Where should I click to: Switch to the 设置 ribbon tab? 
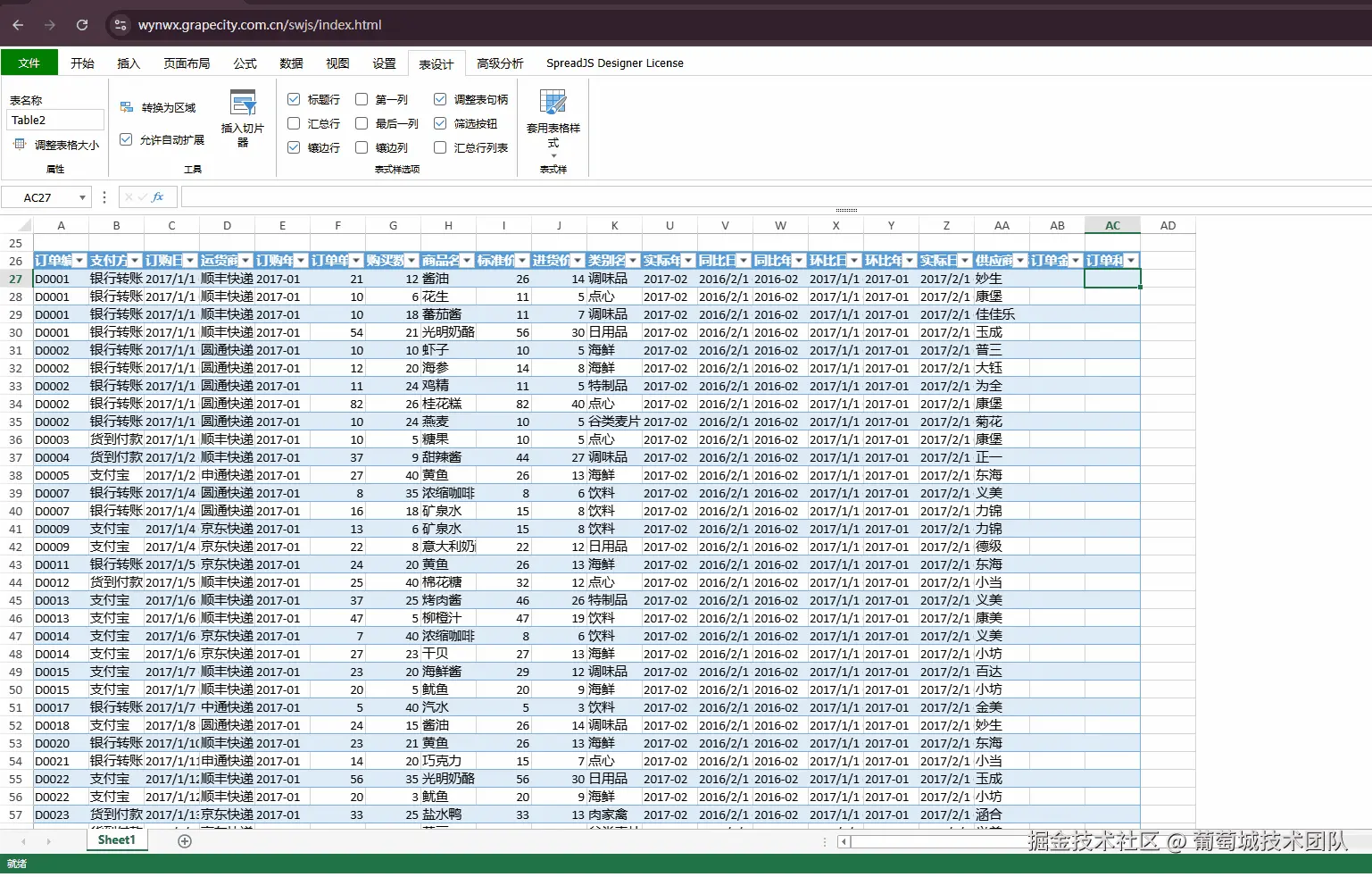(384, 63)
